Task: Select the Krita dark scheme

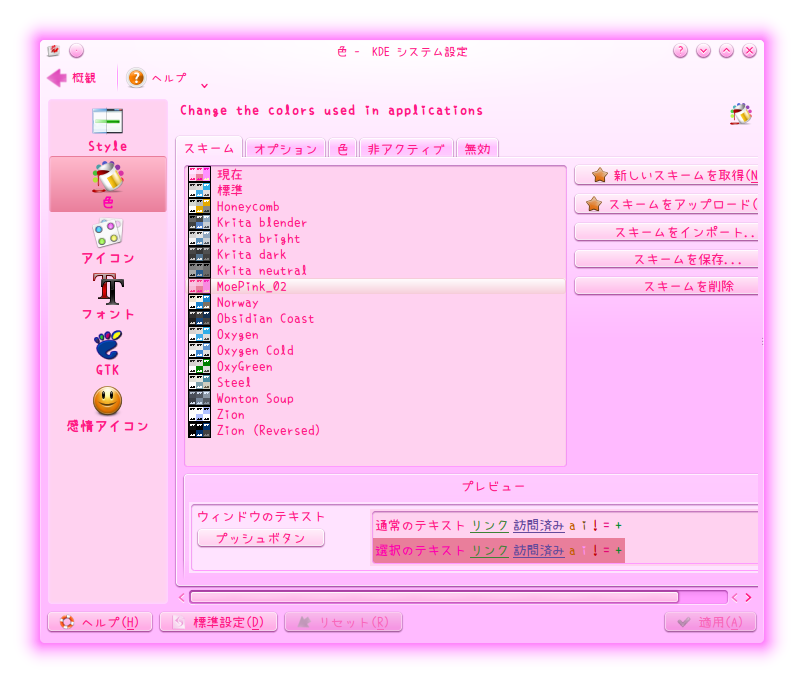Action: 376,254
